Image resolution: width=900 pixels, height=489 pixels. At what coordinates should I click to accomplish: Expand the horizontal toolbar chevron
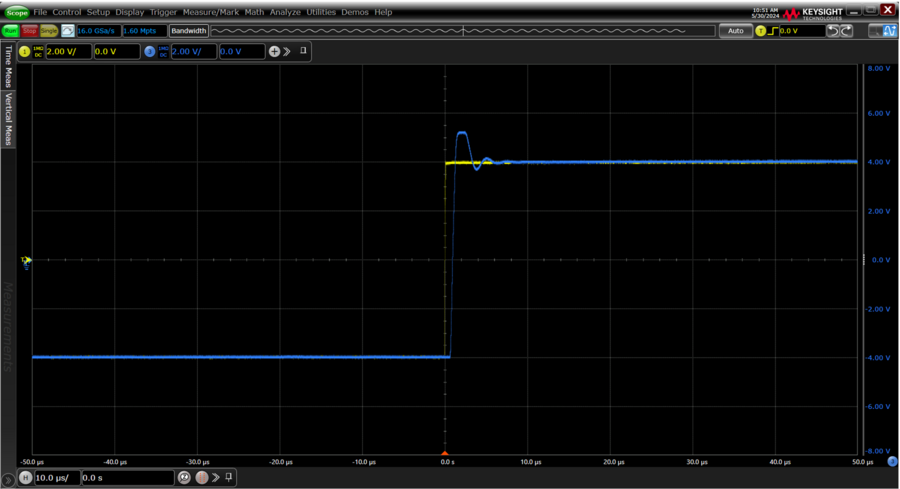[x=215, y=477]
